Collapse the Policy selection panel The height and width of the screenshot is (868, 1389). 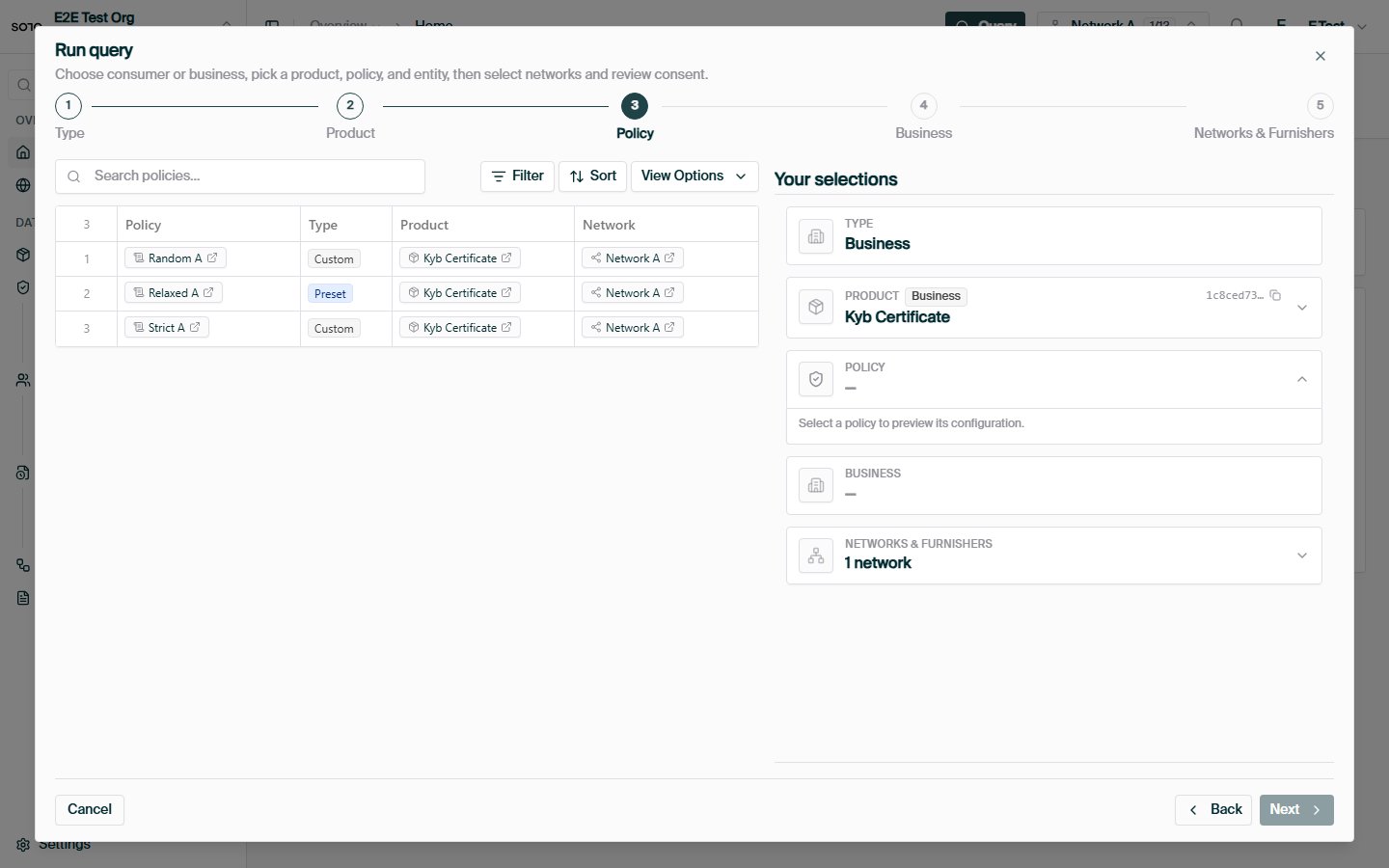tap(1302, 379)
